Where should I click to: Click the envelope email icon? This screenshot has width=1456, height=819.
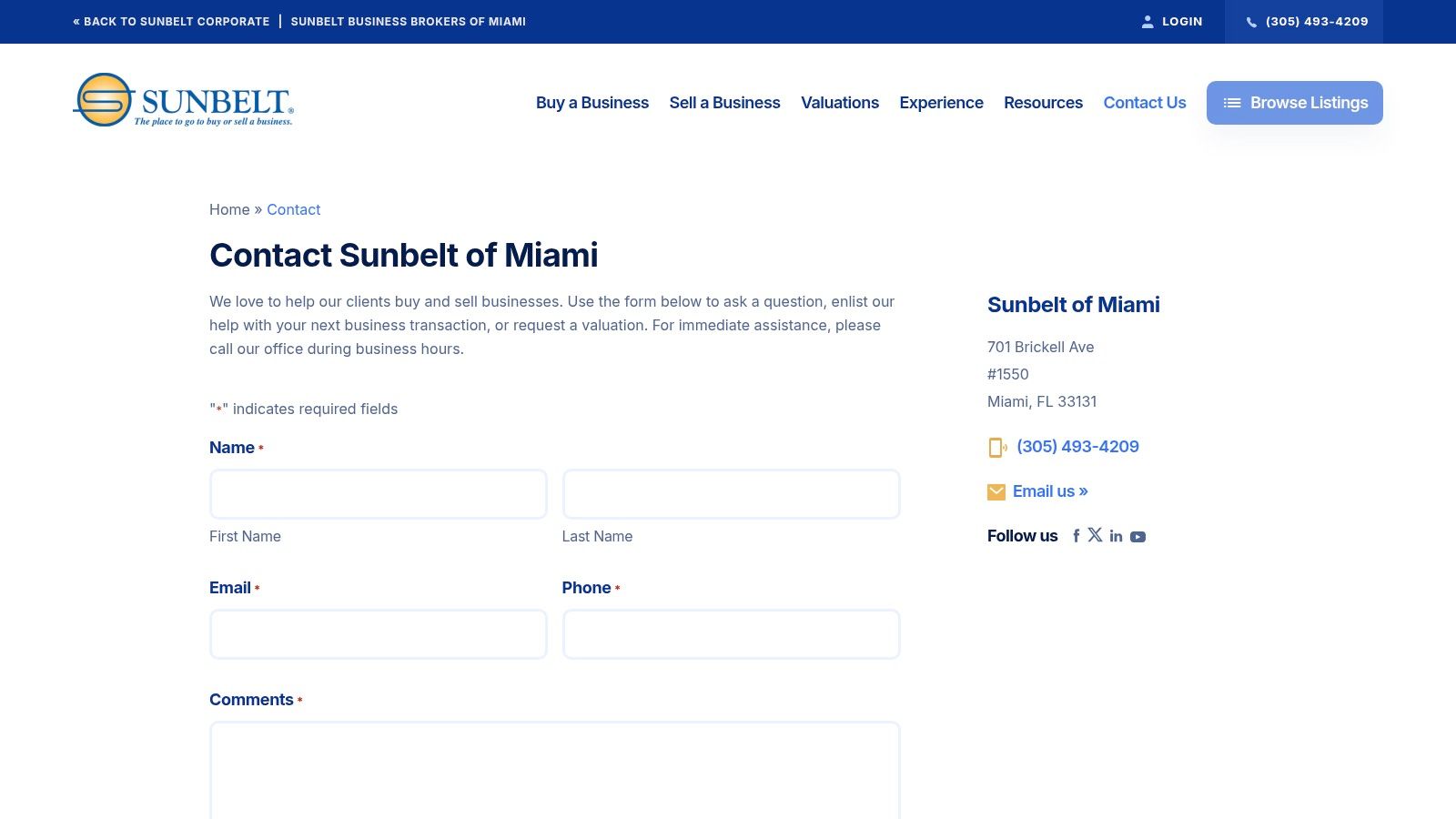click(996, 492)
